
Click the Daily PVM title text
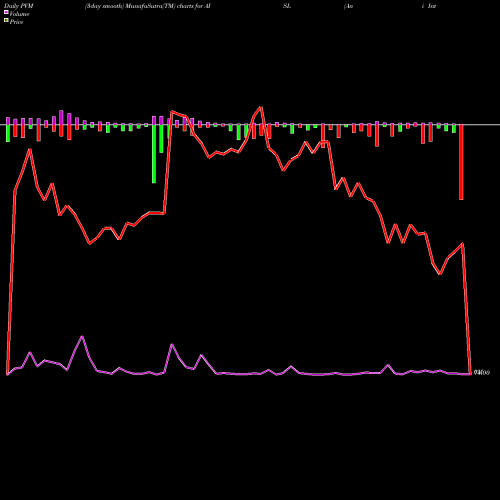[x=19, y=6]
